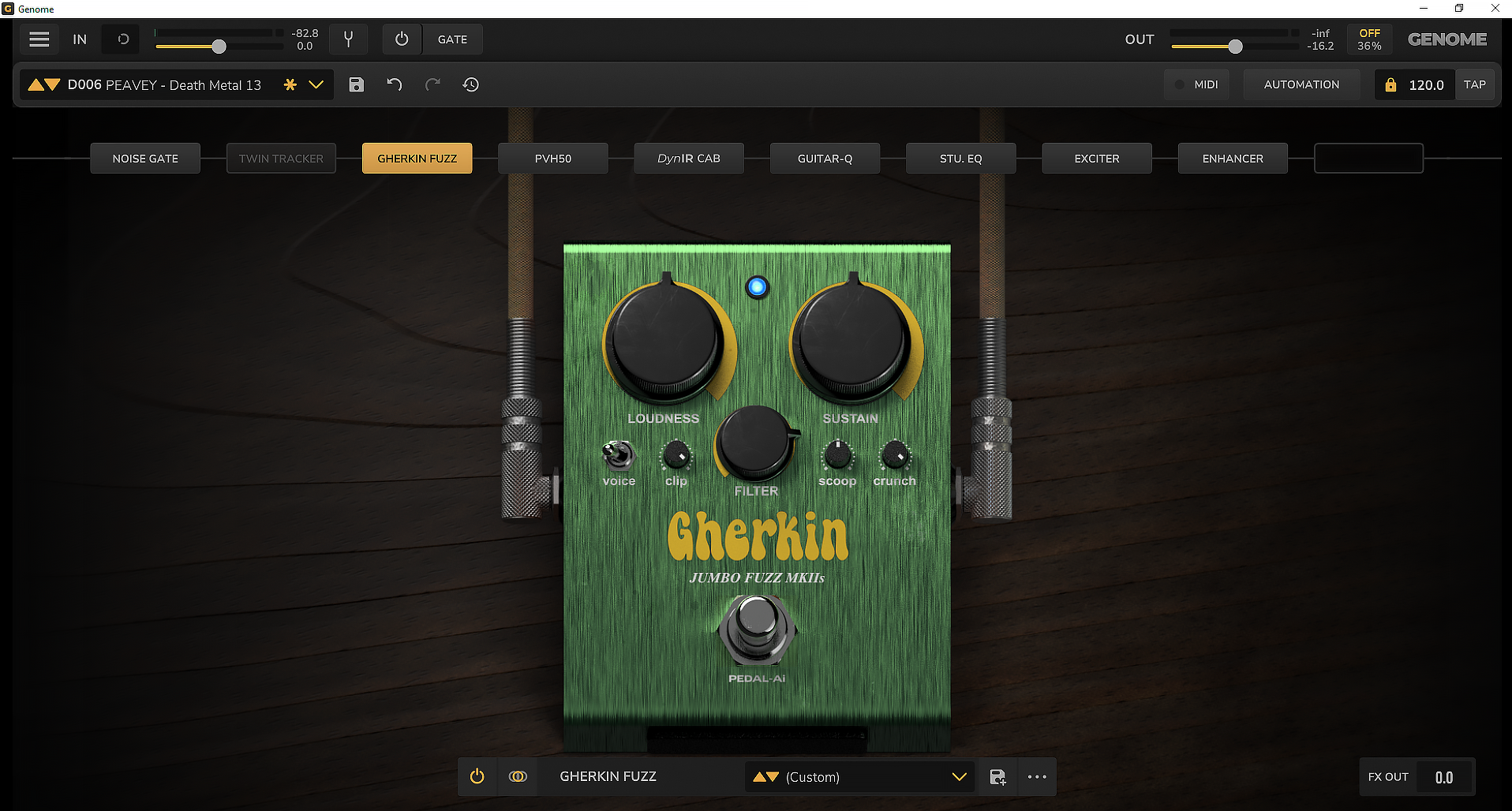Open the tuner fork icon
Screen dimensions: 1512x811
348,39
